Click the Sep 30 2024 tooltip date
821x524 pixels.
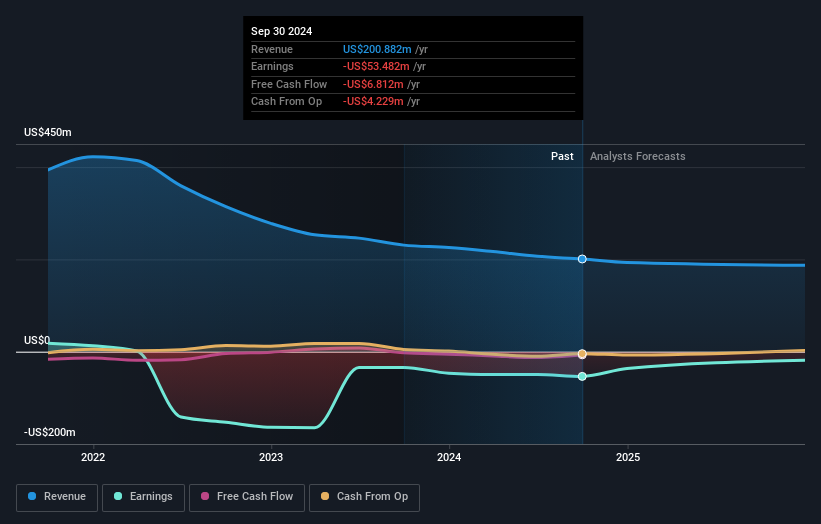[x=281, y=31]
